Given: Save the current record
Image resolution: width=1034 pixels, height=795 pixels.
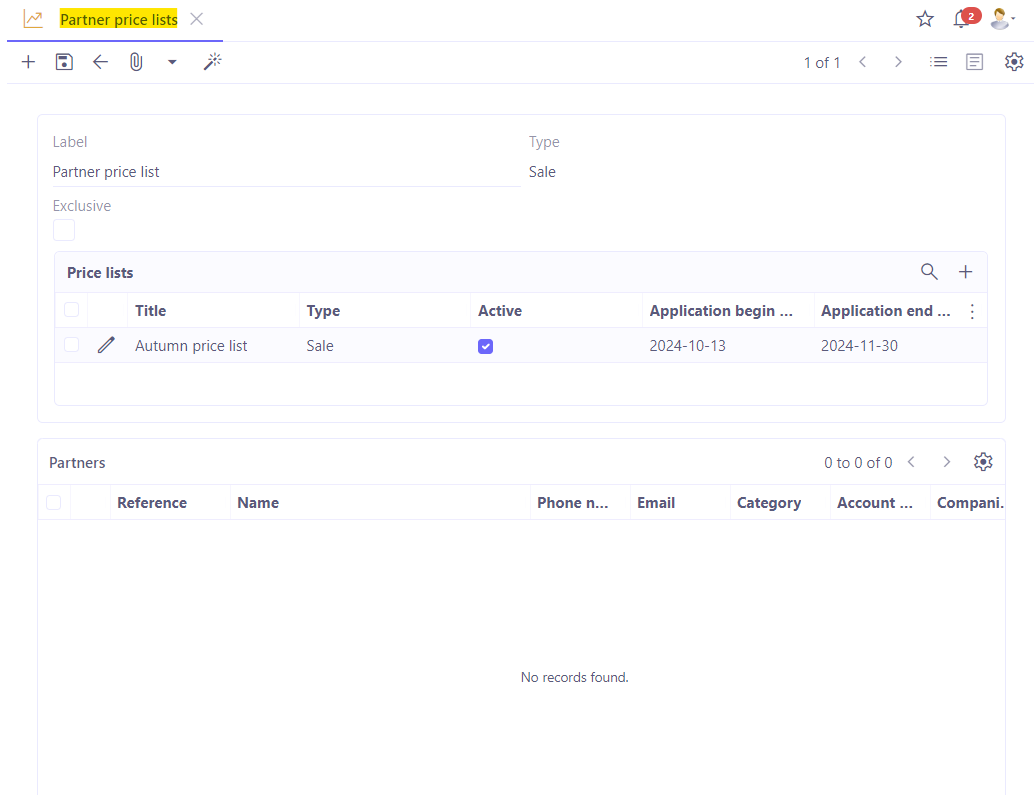Looking at the screenshot, I should (x=64, y=62).
